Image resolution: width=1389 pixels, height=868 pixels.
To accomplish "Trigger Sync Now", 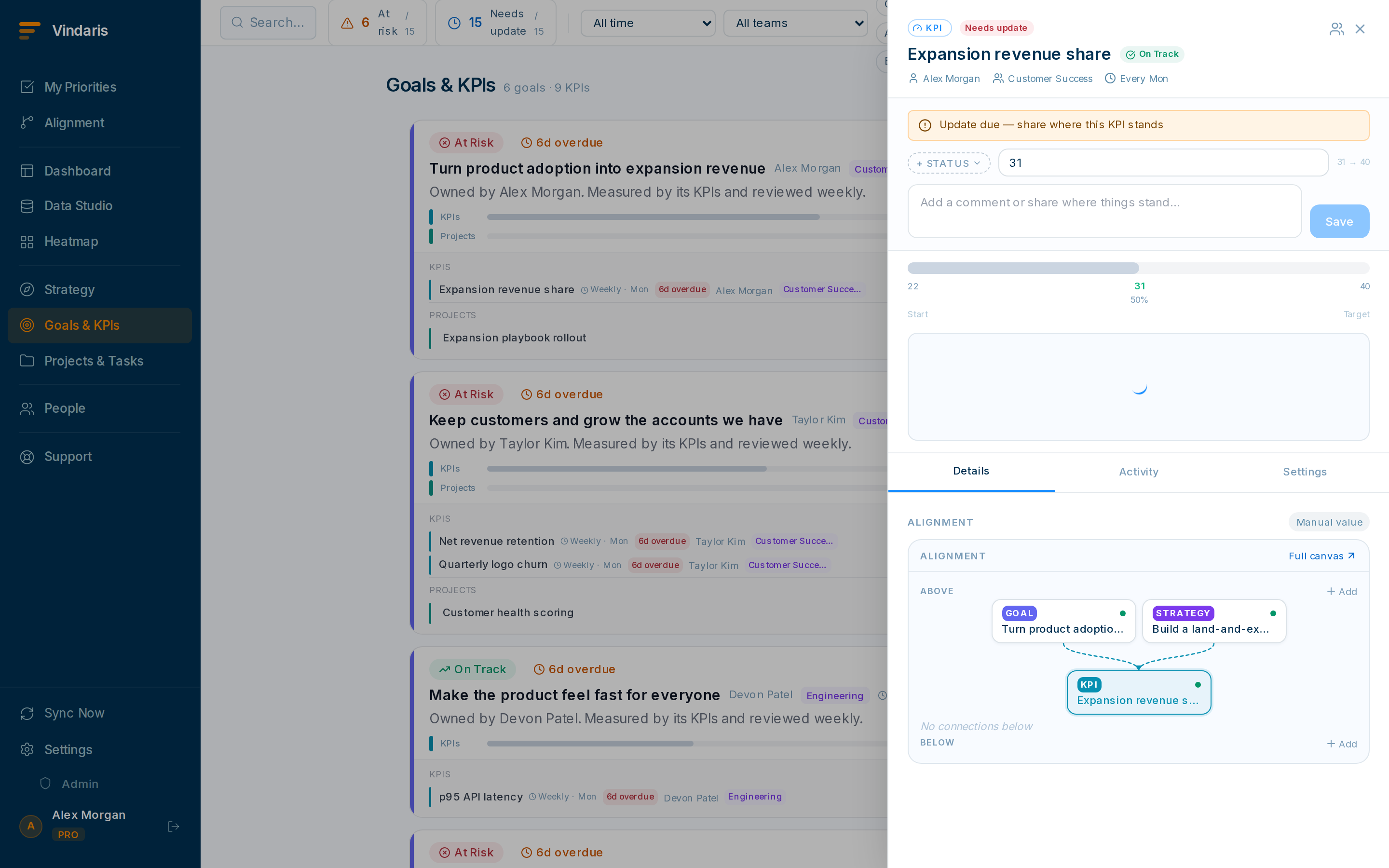I will tap(99, 713).
